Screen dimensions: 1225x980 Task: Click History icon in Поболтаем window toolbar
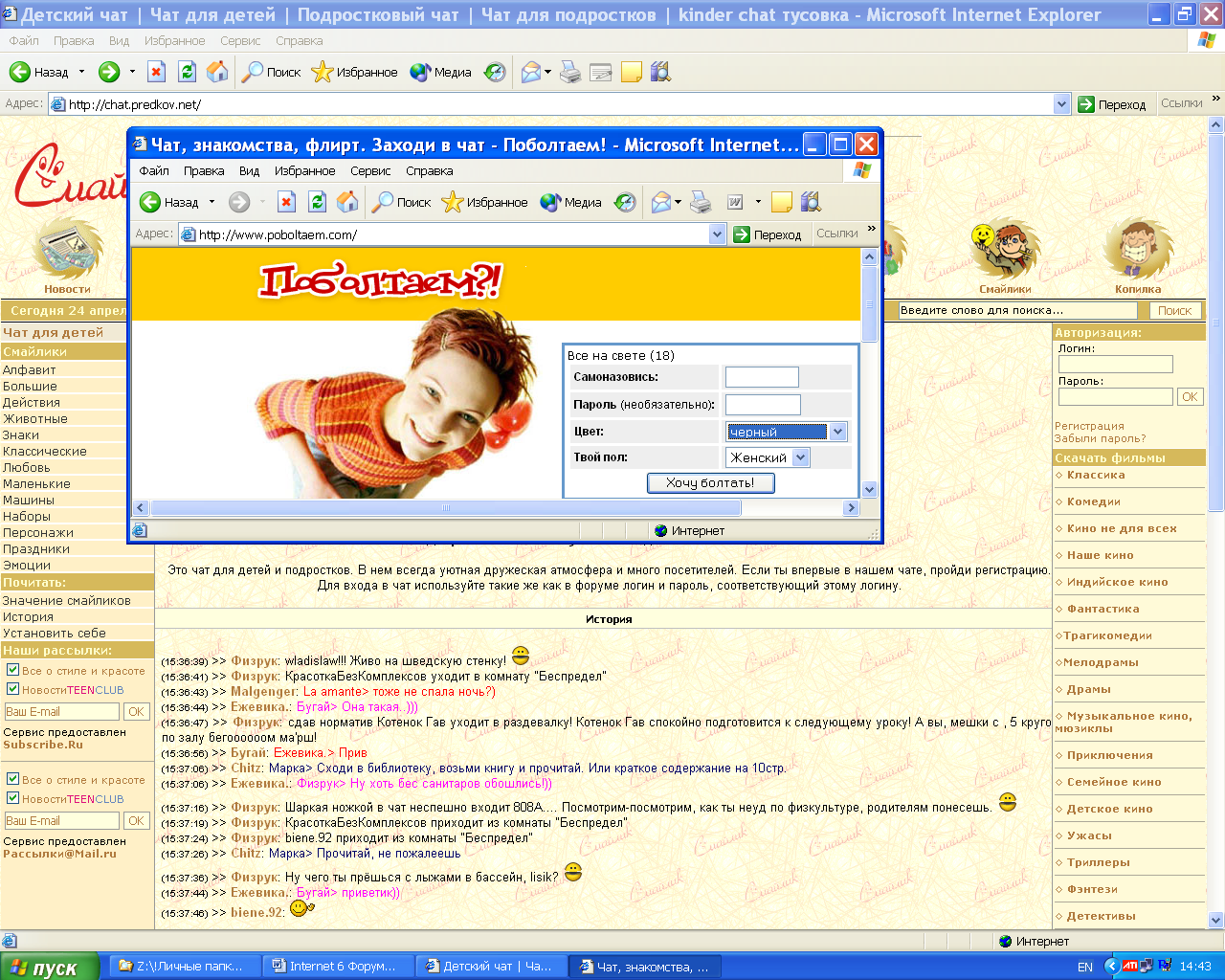coord(625,202)
